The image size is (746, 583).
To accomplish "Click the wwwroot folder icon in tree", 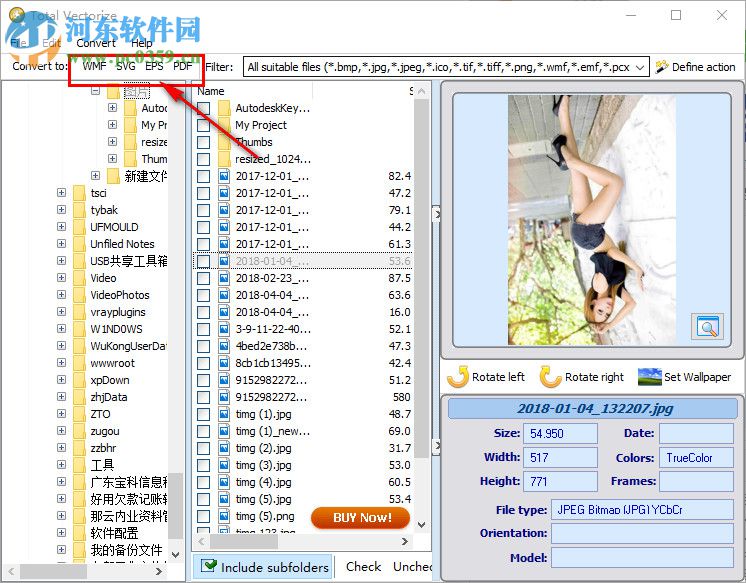I will [79, 363].
